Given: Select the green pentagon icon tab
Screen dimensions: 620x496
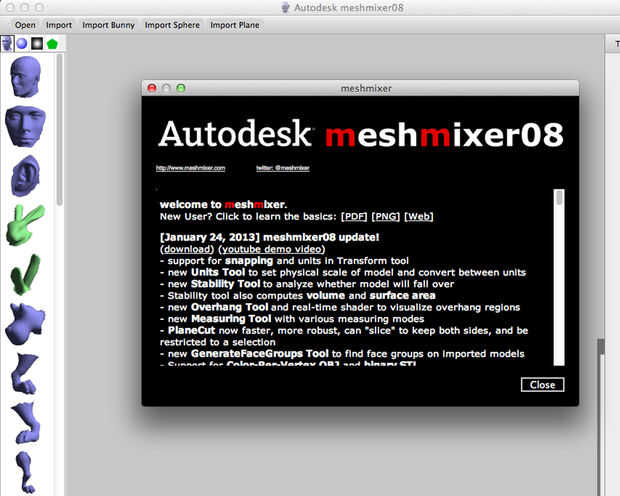Looking at the screenshot, I should click(52, 44).
